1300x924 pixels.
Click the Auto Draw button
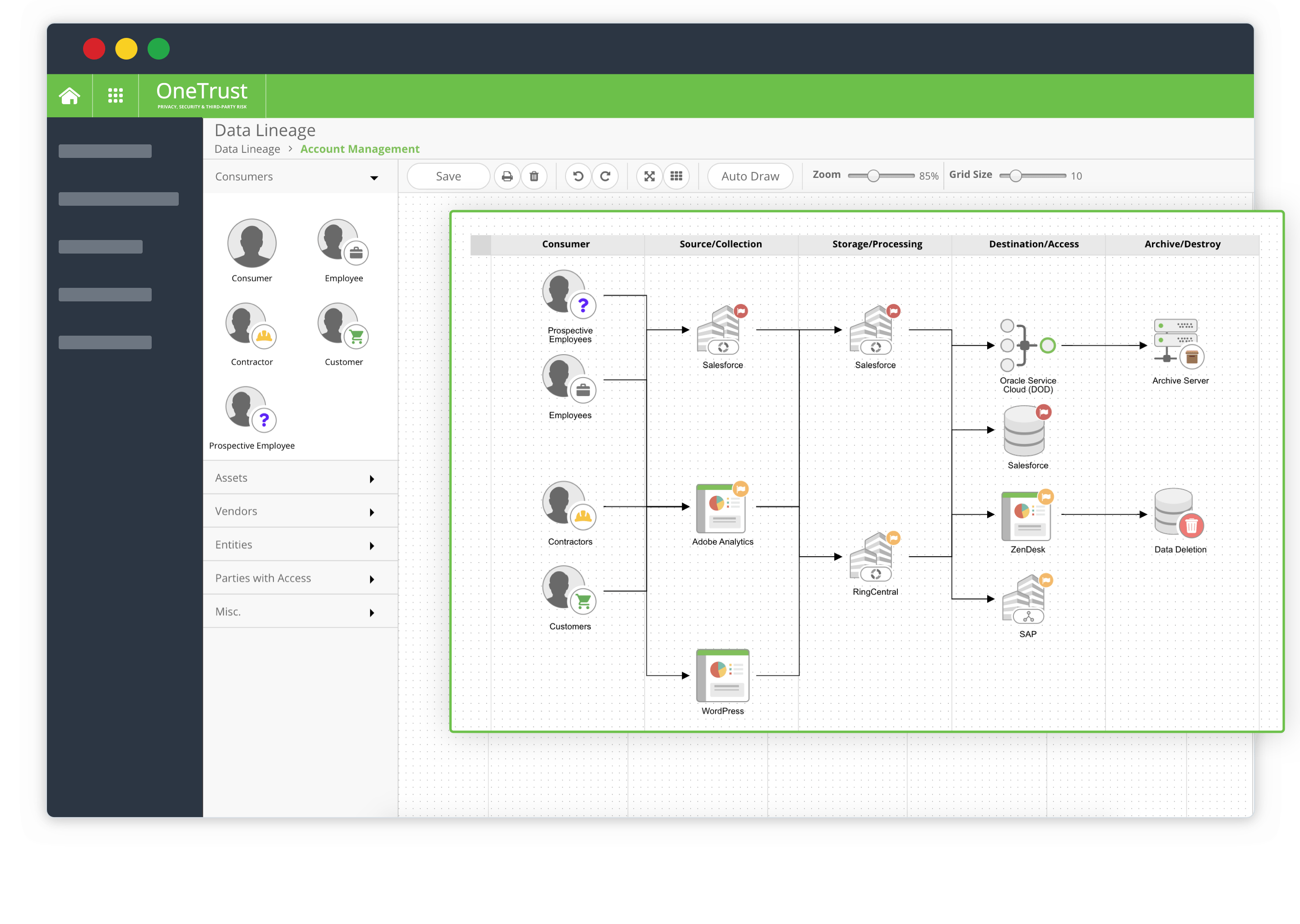point(750,176)
